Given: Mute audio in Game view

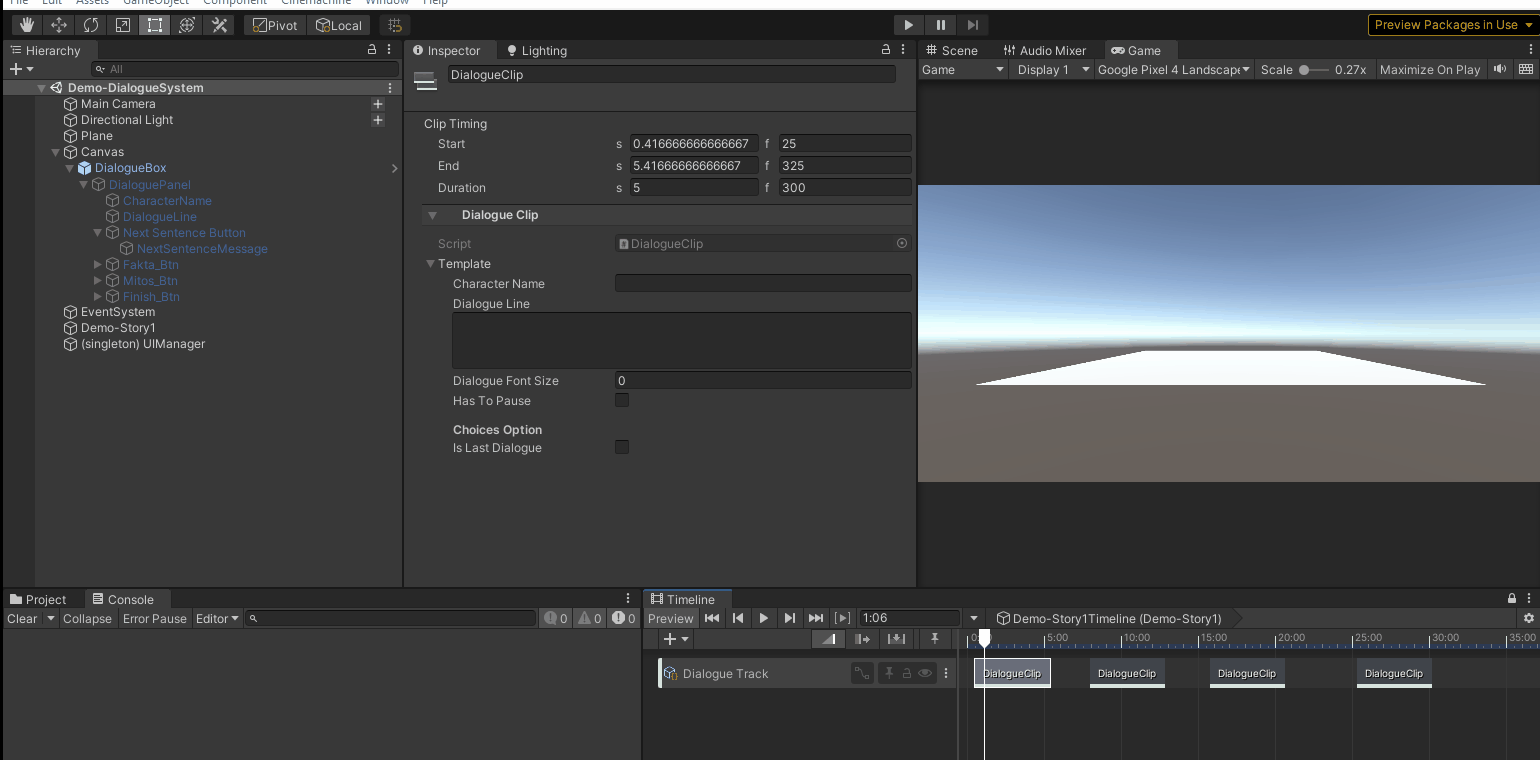Looking at the screenshot, I should [1500, 69].
